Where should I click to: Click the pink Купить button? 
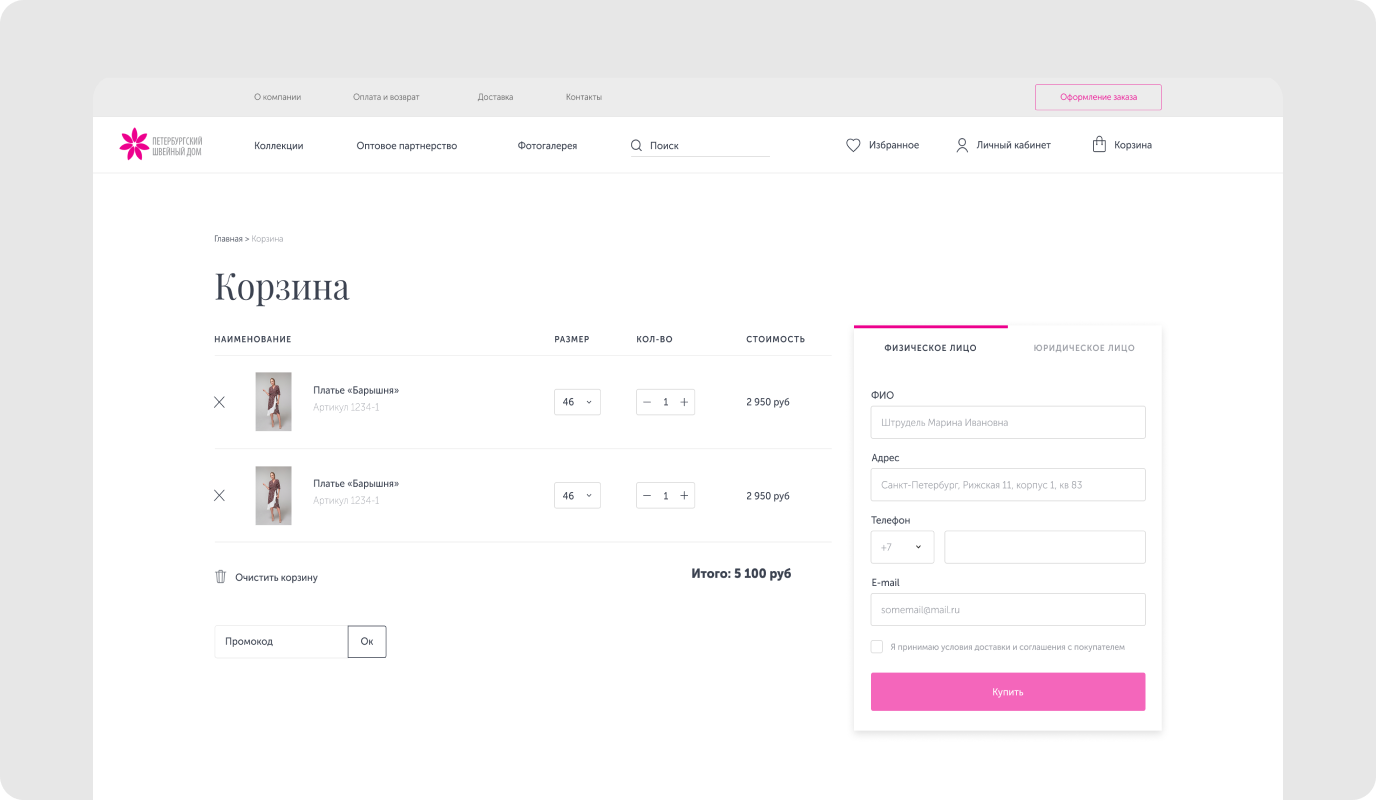click(x=1008, y=692)
